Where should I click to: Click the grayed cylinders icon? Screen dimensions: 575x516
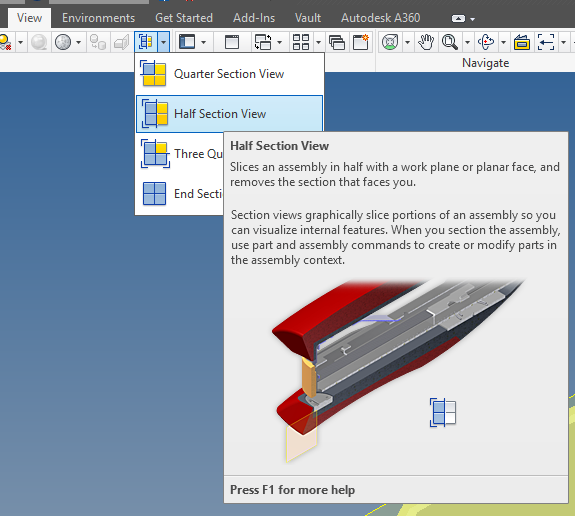coord(98,42)
